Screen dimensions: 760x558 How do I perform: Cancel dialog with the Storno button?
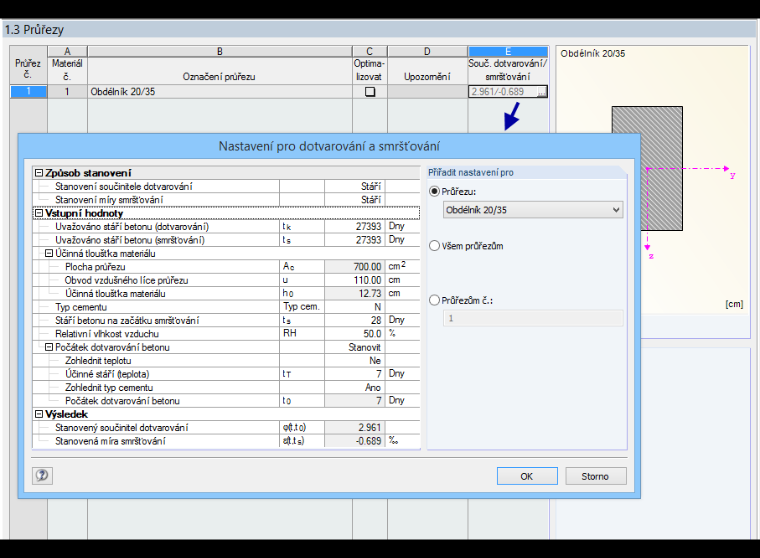coord(596,476)
